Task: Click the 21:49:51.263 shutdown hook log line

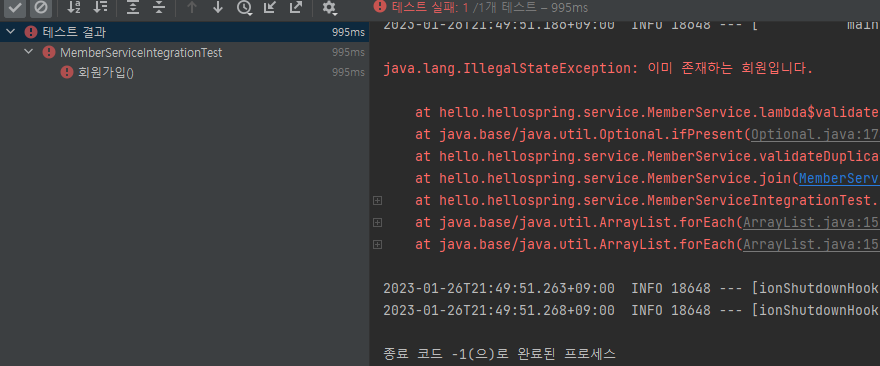Action: pyautogui.click(x=631, y=288)
